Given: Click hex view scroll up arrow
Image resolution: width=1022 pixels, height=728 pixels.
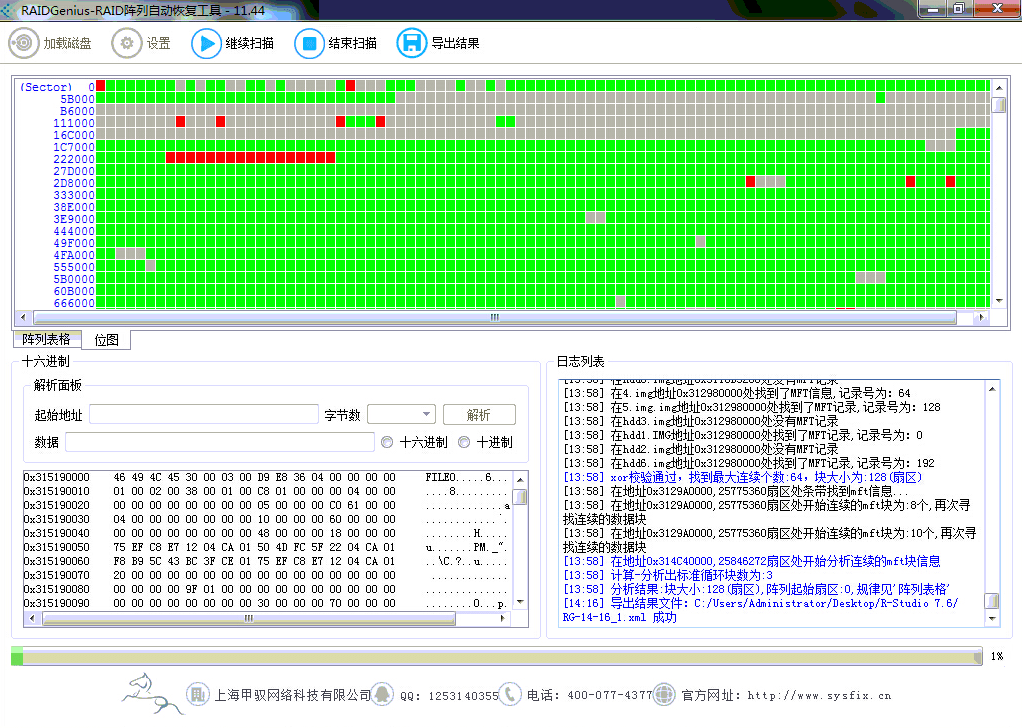Looking at the screenshot, I should 520,480.
